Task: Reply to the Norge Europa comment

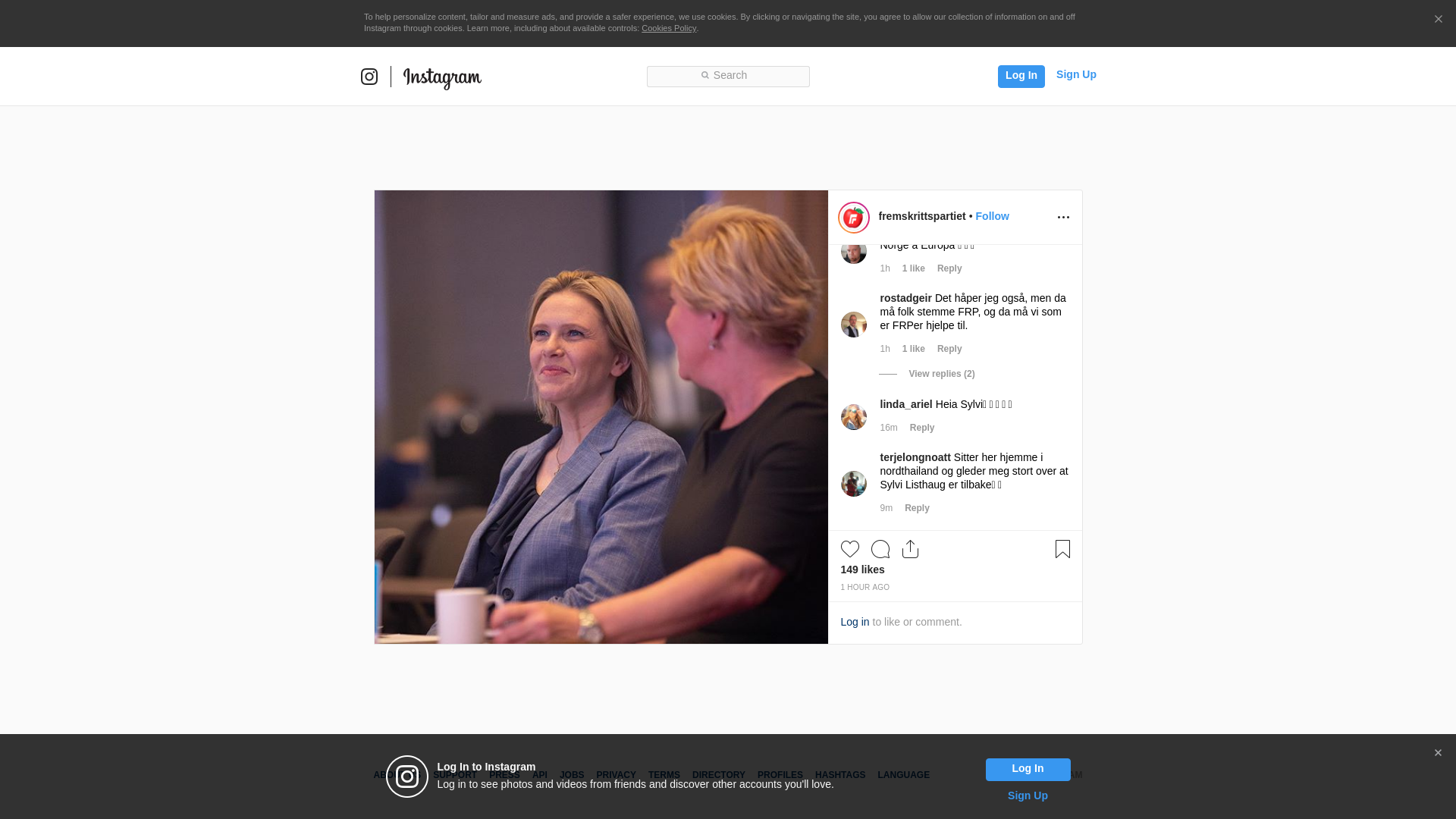Action: (949, 268)
